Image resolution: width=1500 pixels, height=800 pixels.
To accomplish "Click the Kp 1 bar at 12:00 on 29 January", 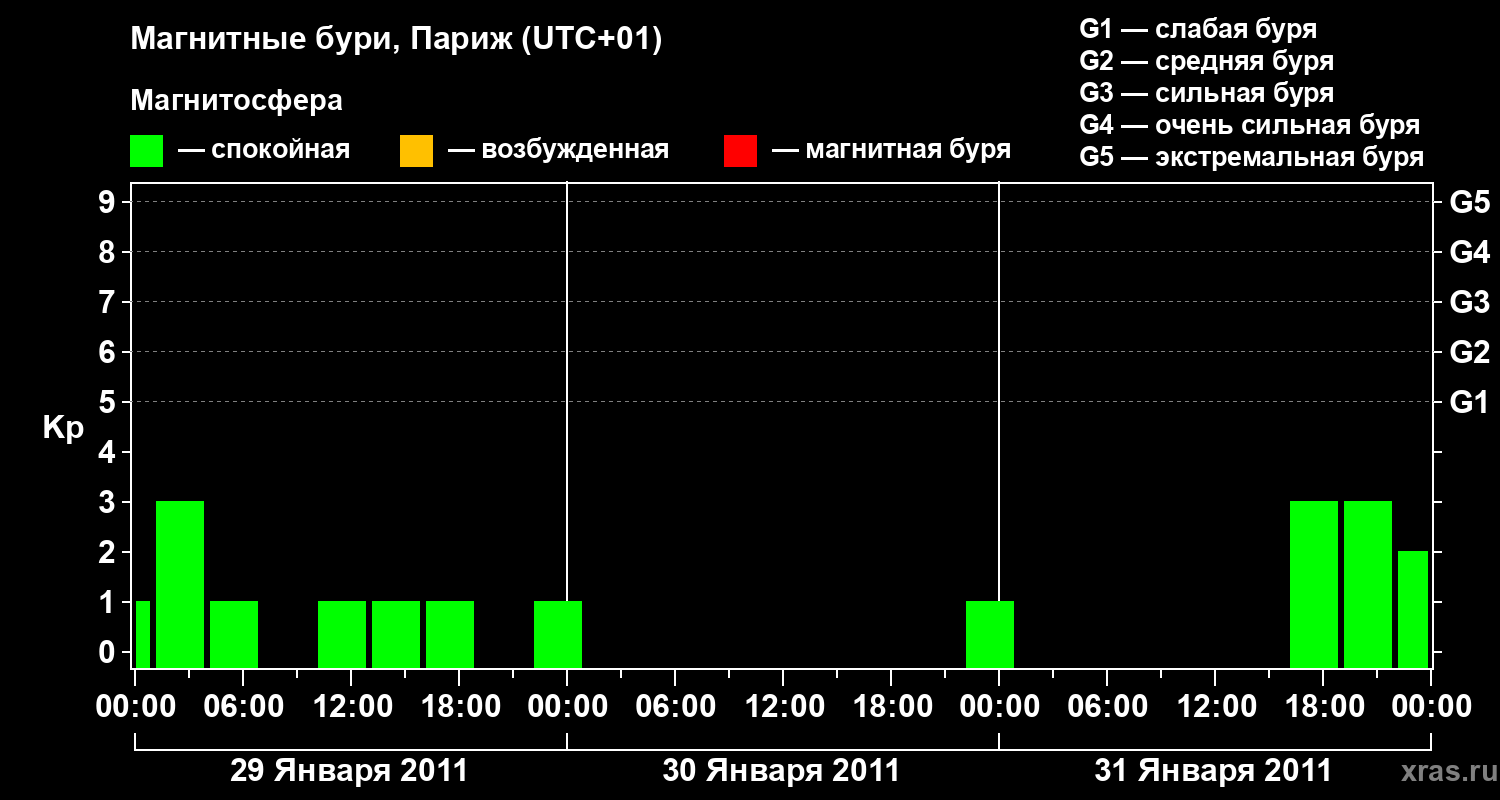I will click(x=342, y=634).
